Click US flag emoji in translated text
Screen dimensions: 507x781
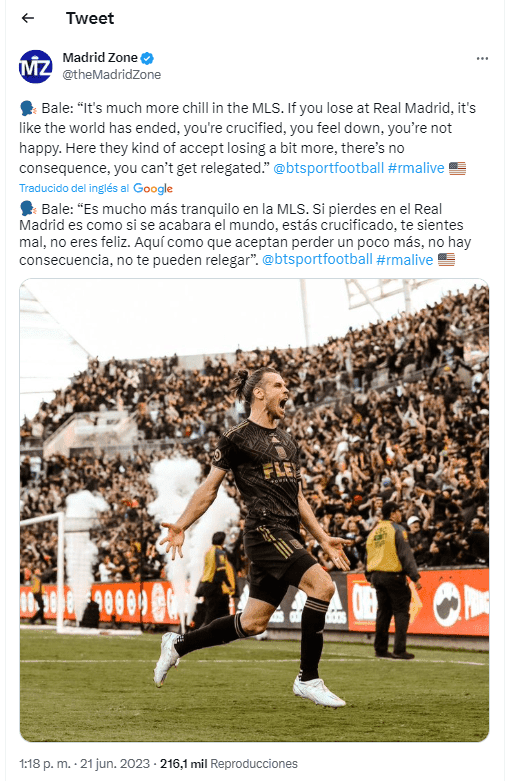pos(446,260)
